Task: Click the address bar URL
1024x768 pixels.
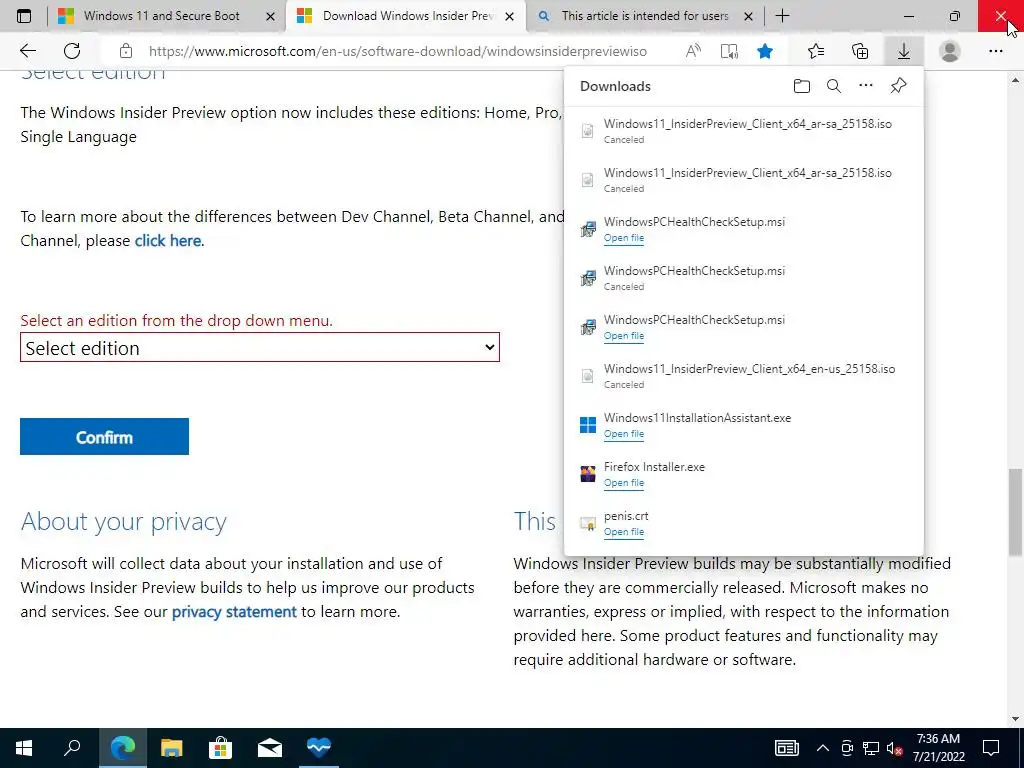Action: tap(398, 51)
